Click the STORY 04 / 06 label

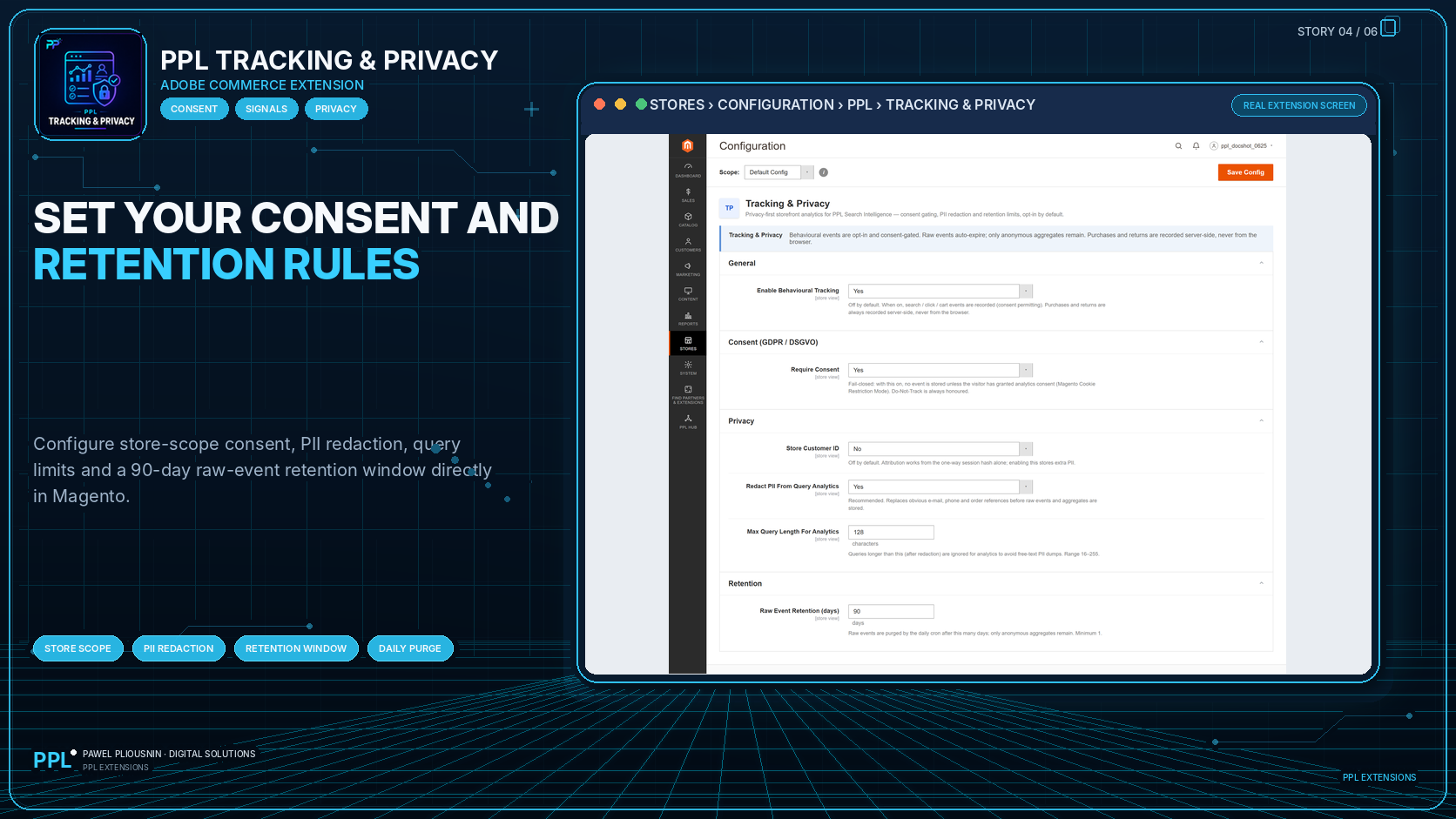[x=1337, y=31]
